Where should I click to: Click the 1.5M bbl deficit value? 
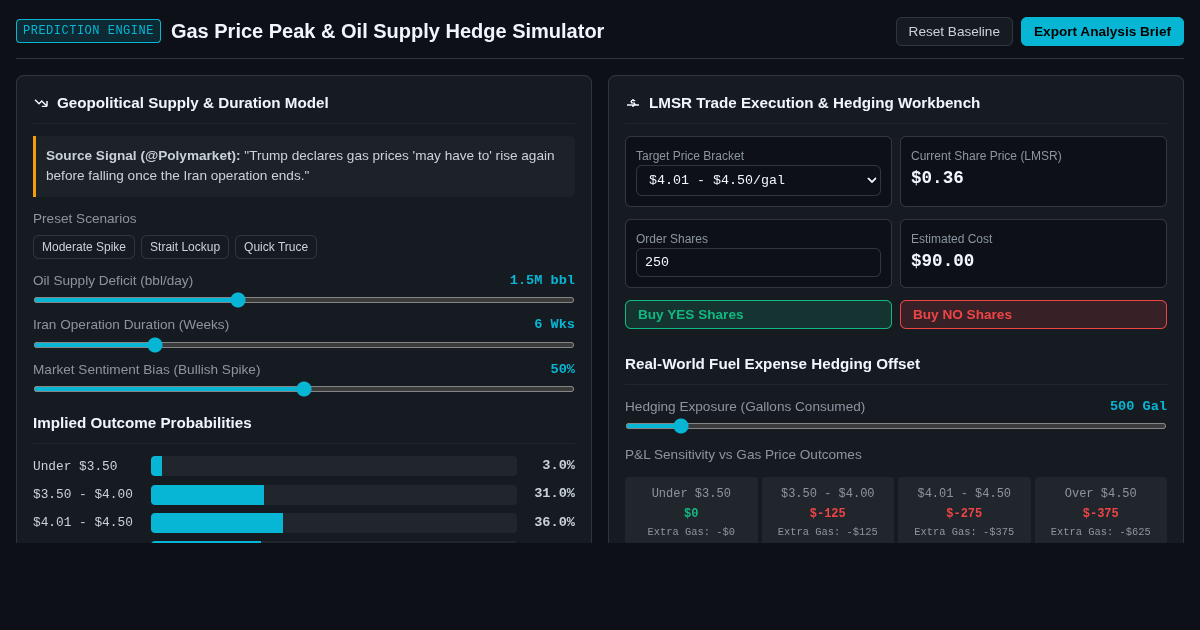tap(542, 280)
